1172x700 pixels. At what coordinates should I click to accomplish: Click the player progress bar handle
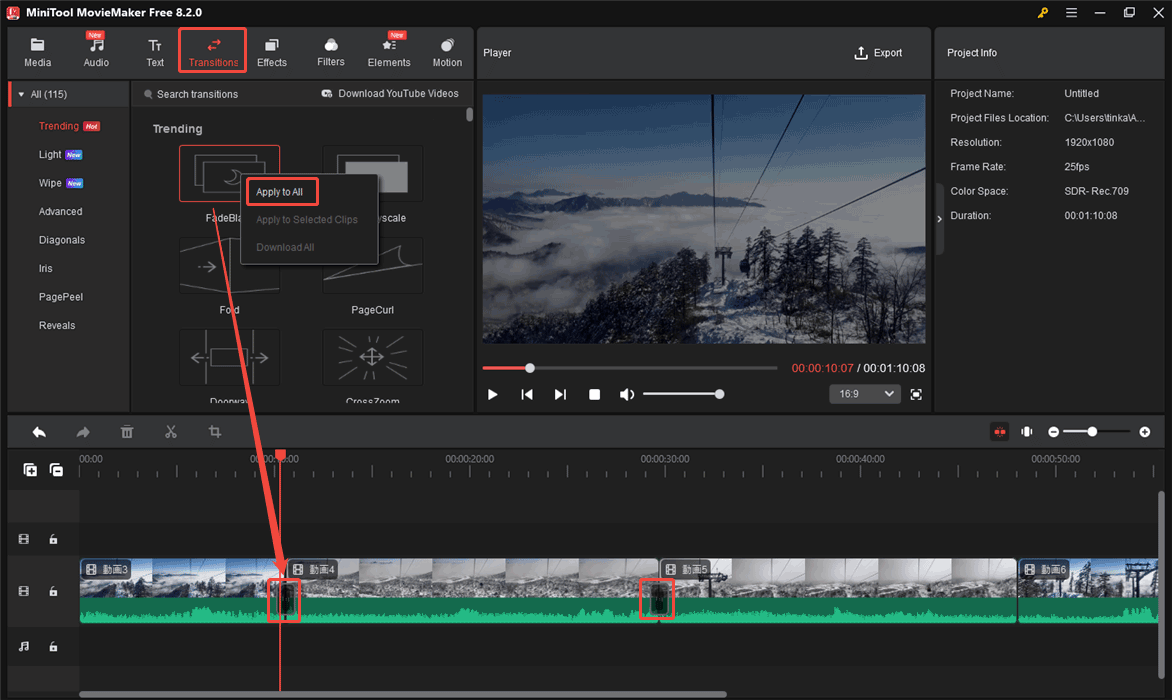tap(530, 368)
